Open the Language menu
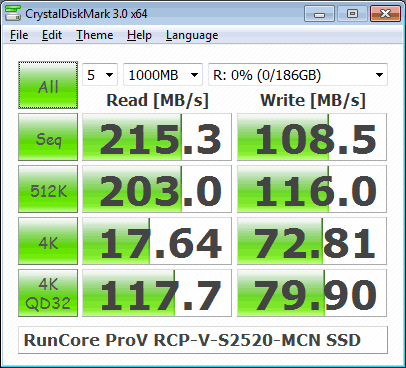406x368 pixels. [x=192, y=35]
